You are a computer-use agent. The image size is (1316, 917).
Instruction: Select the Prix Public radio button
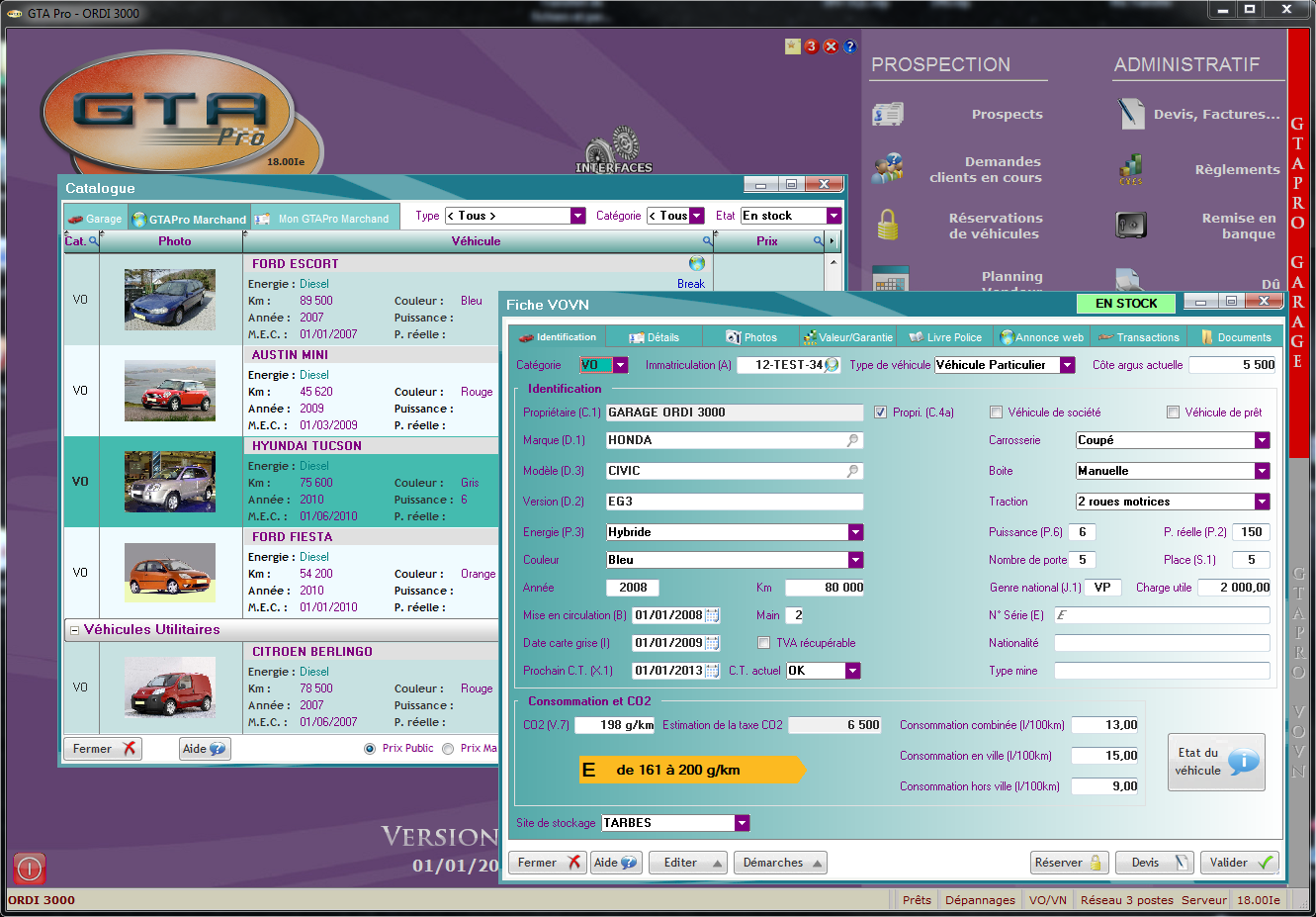370,749
